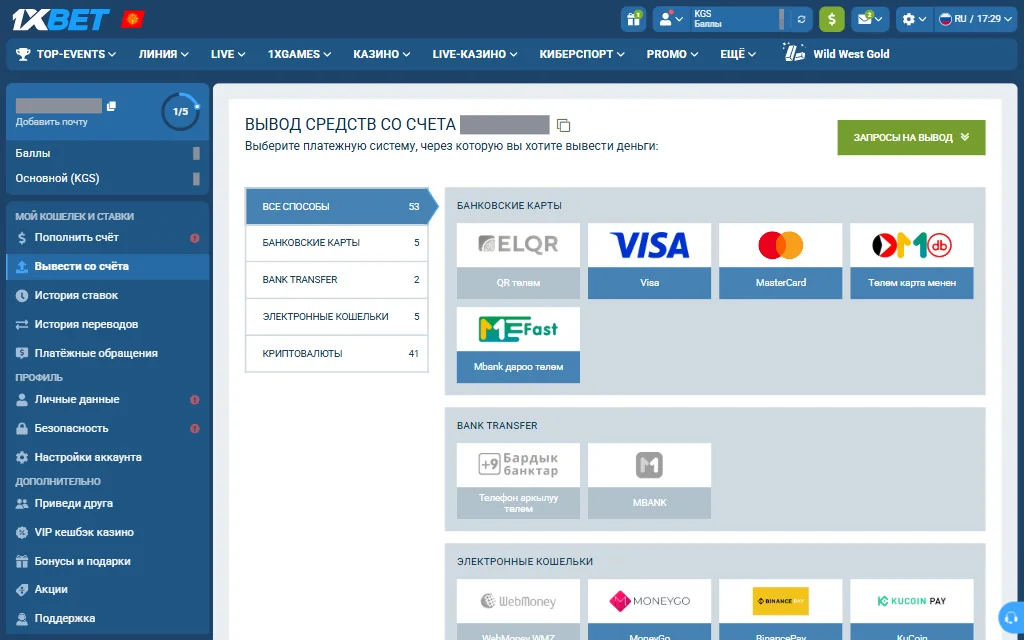Open Личные данные in sidebar
1024x640 pixels.
(108, 399)
